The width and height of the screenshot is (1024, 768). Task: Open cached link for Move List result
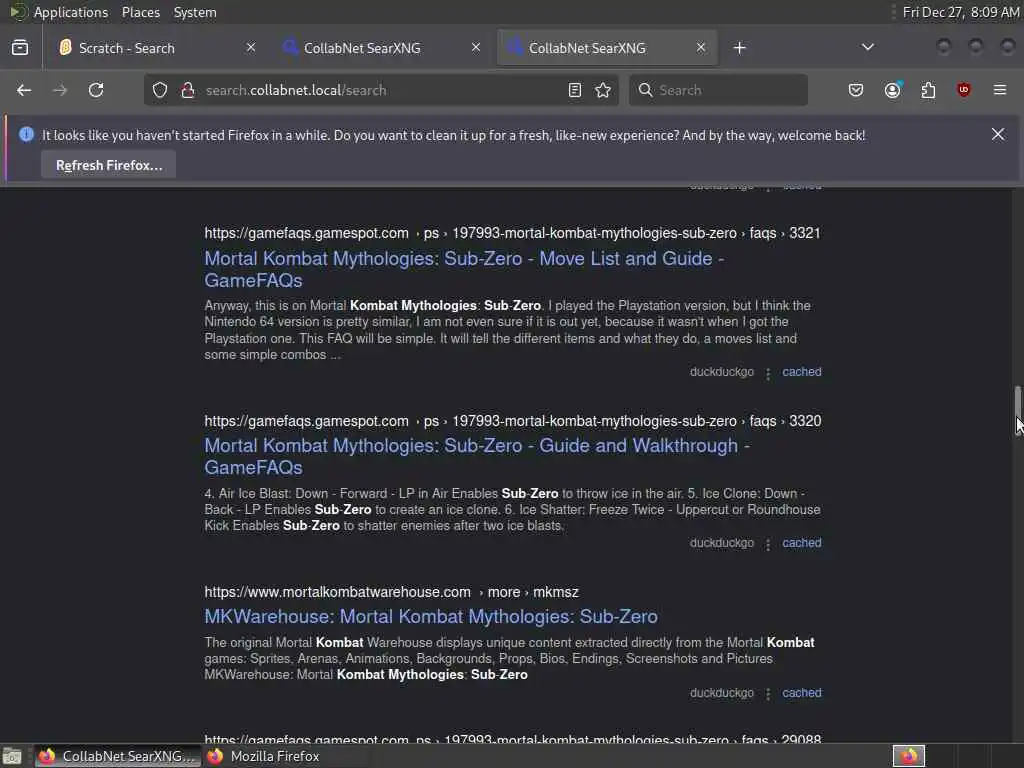[x=802, y=372]
